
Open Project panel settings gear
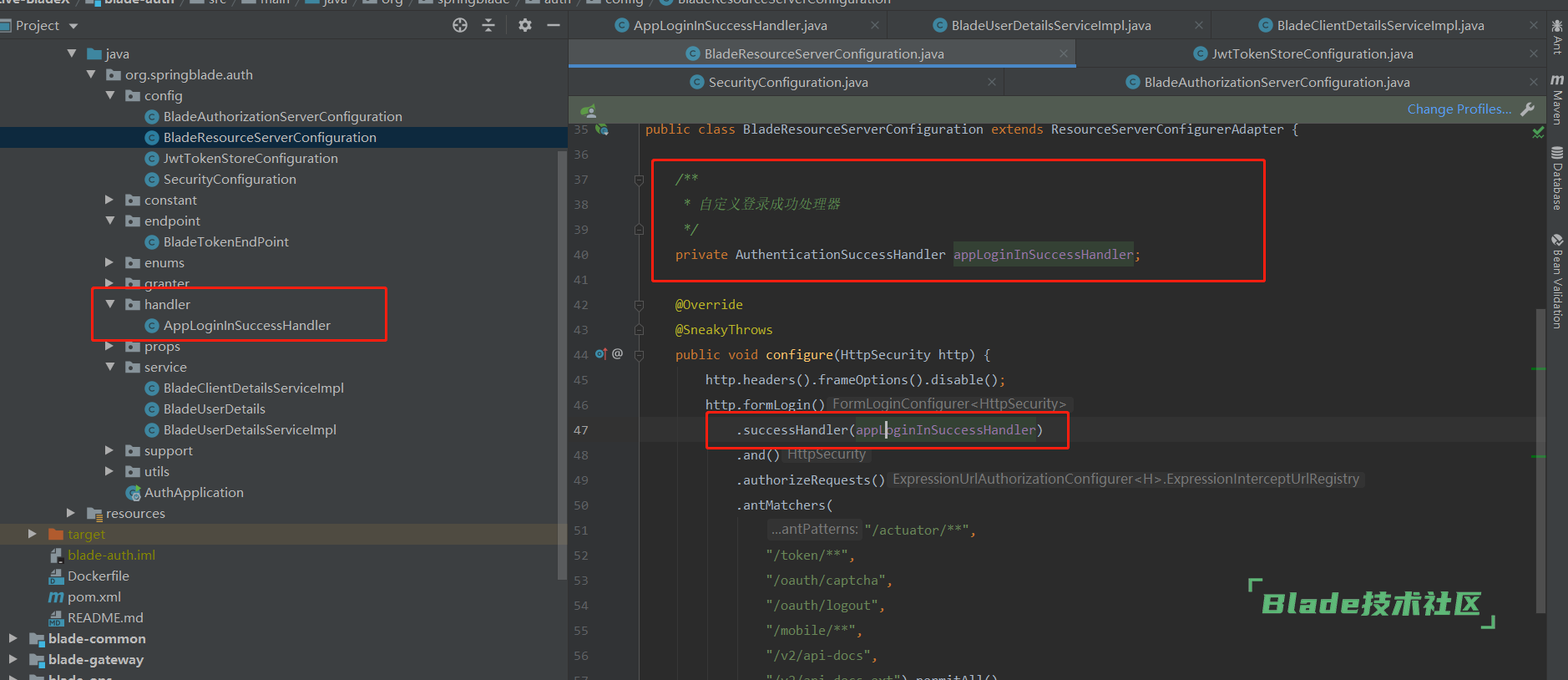pos(524,25)
